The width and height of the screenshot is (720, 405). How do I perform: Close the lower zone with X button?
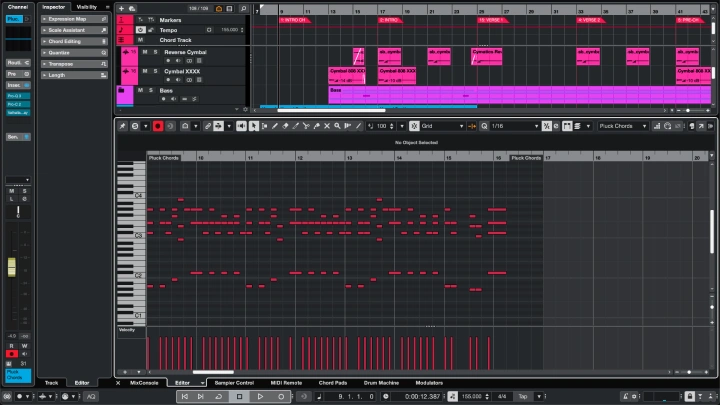118,382
